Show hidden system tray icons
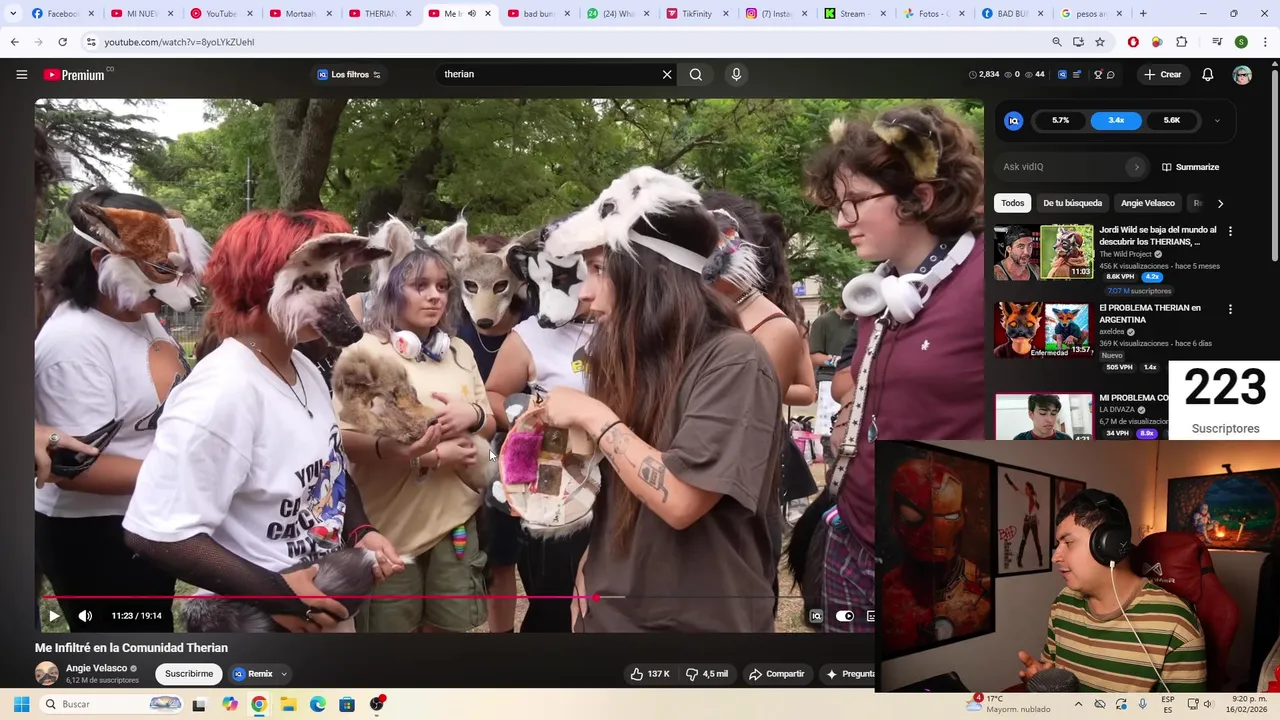This screenshot has height=720, width=1280. click(x=1078, y=704)
